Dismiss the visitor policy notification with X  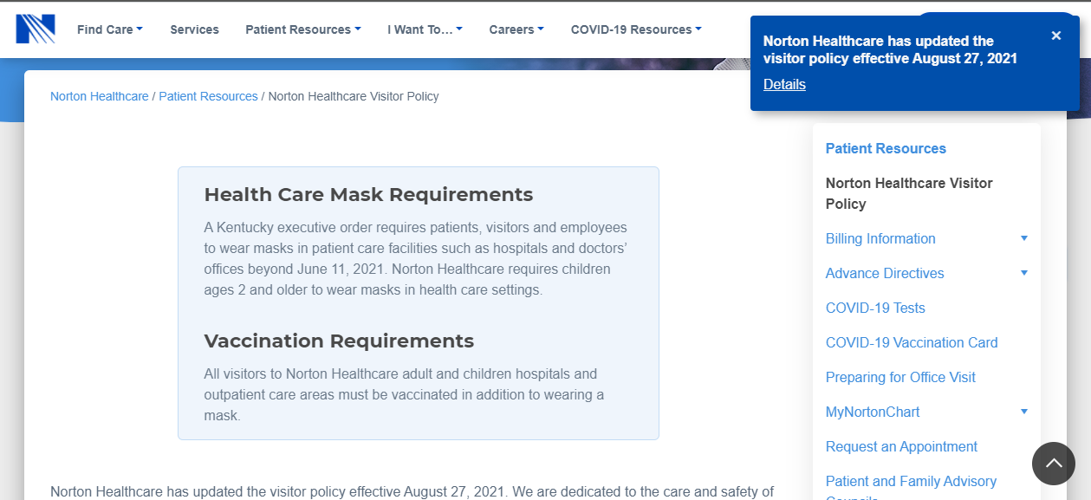1056,35
